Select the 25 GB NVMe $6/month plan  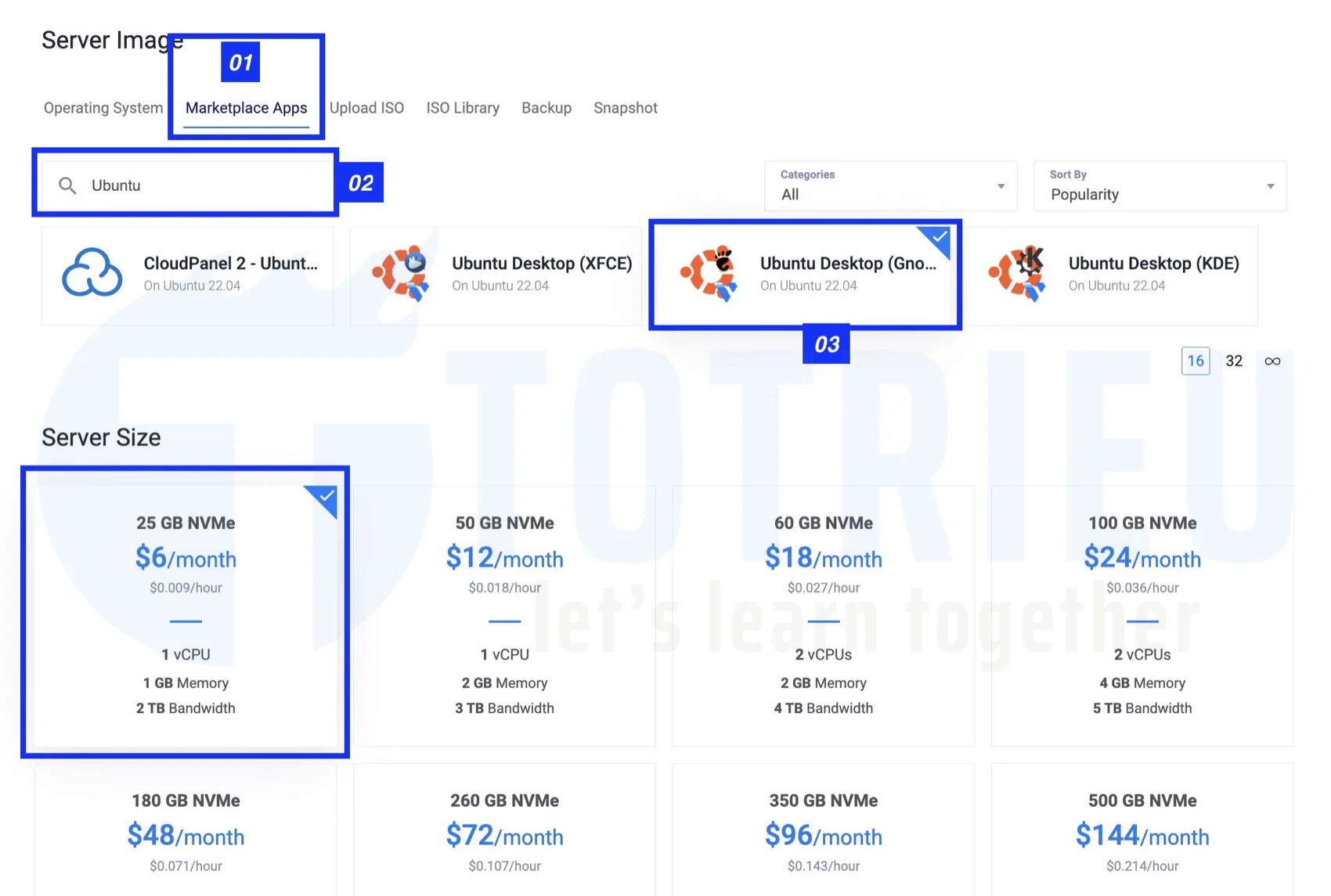coord(186,616)
